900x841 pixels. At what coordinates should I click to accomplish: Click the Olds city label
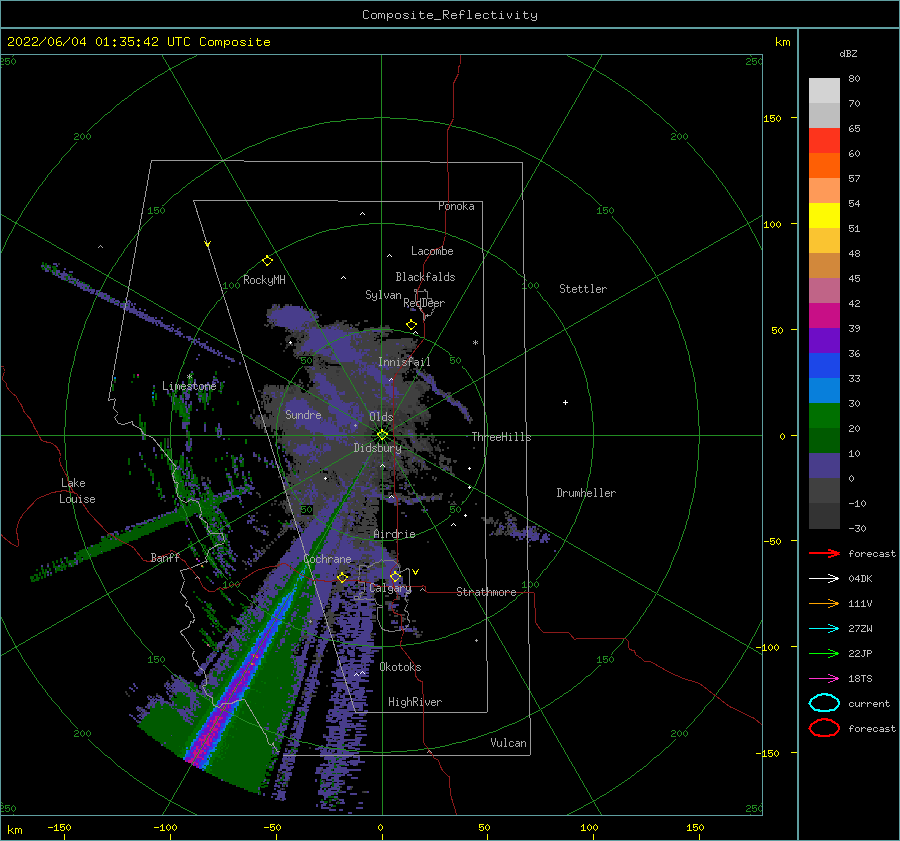[381, 417]
